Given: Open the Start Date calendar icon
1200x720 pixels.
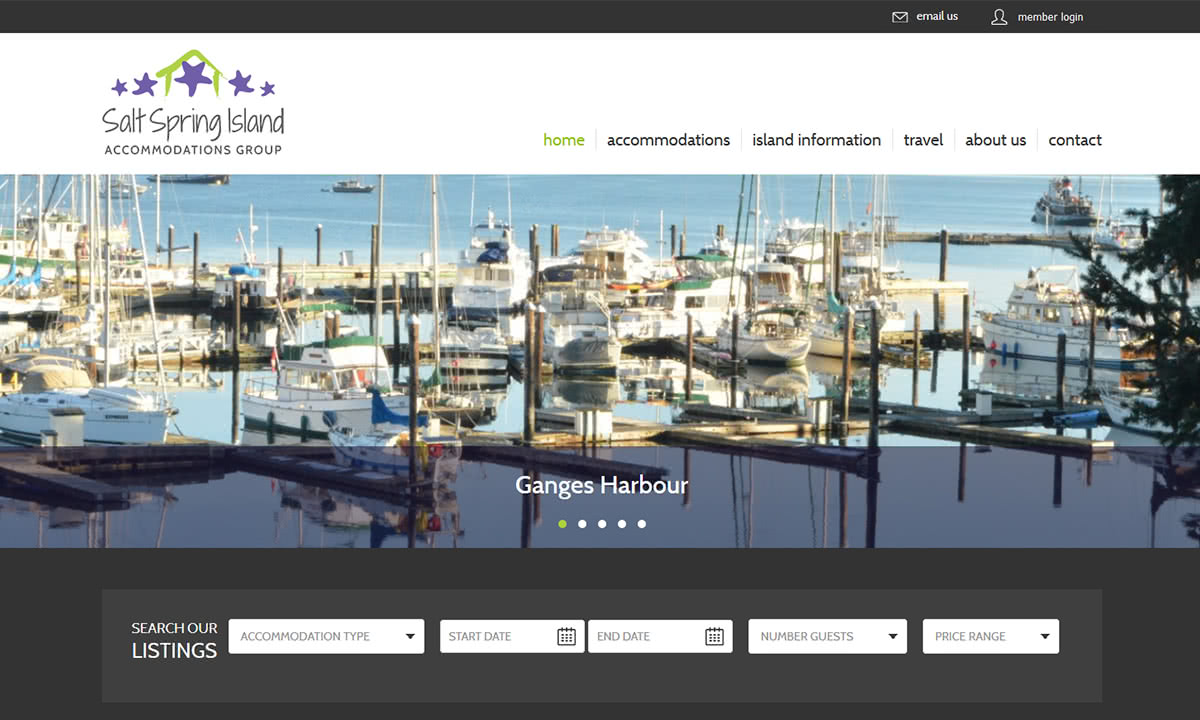Looking at the screenshot, I should (566, 636).
